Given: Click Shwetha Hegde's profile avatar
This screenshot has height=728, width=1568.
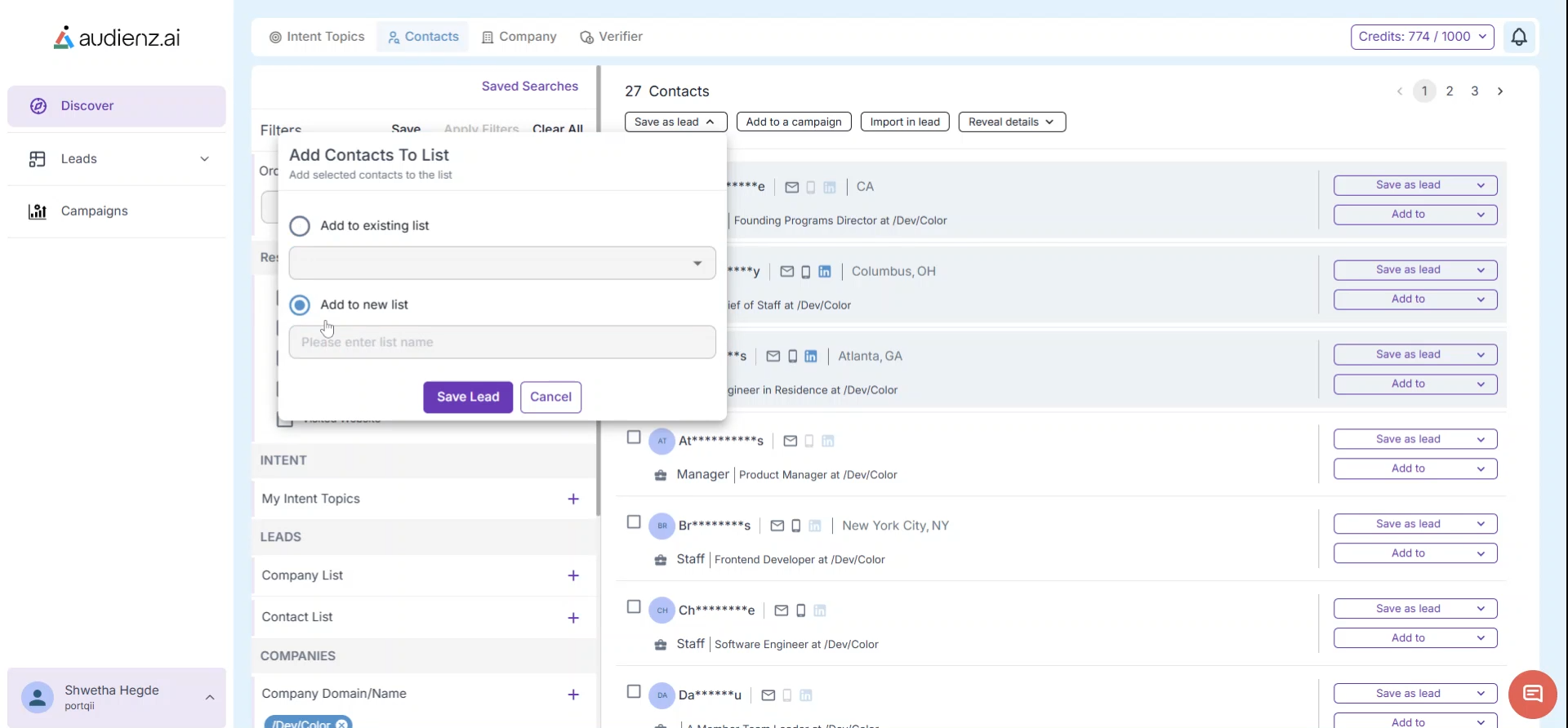Looking at the screenshot, I should click(x=37, y=698).
